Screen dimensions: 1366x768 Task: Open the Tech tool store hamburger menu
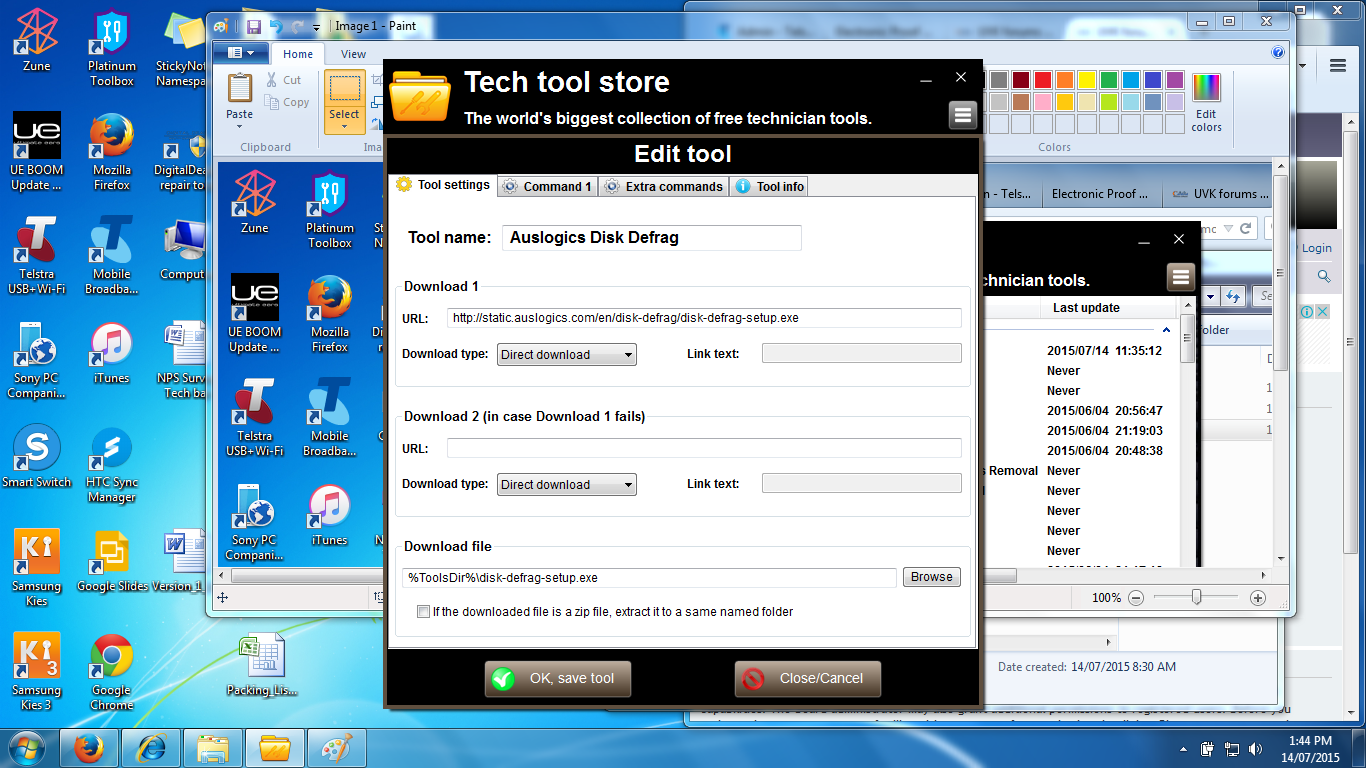(962, 115)
